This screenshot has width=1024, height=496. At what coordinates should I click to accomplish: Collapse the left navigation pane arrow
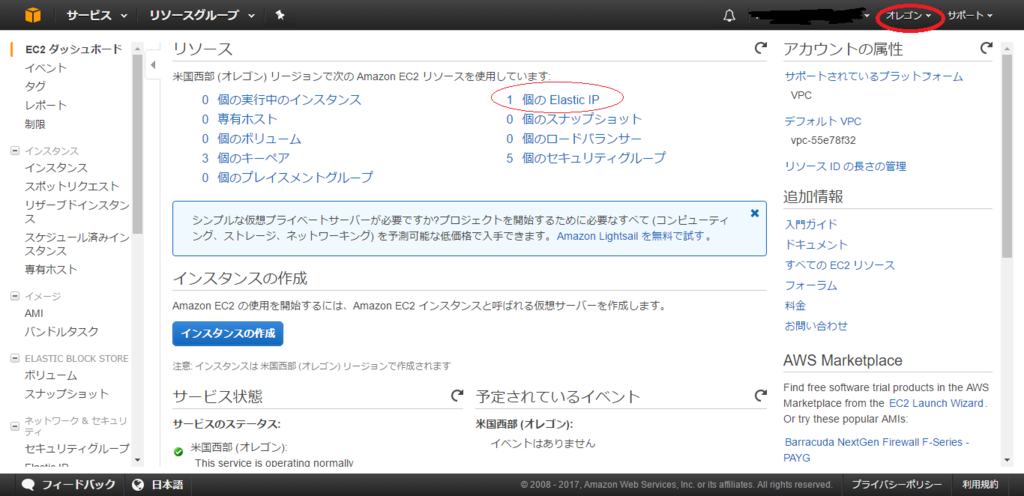152,65
